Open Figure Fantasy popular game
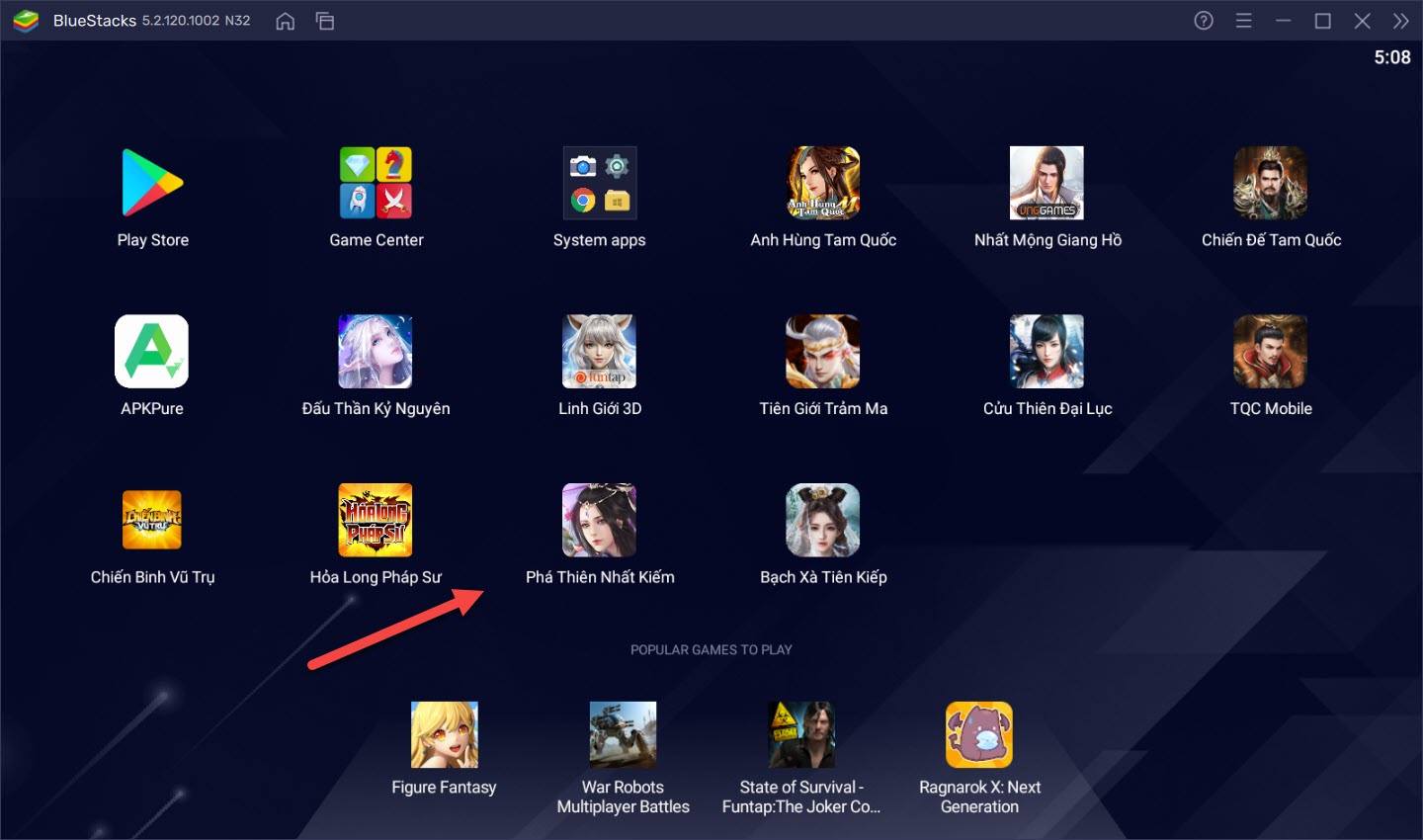The height and width of the screenshot is (840, 1423). pos(445,734)
